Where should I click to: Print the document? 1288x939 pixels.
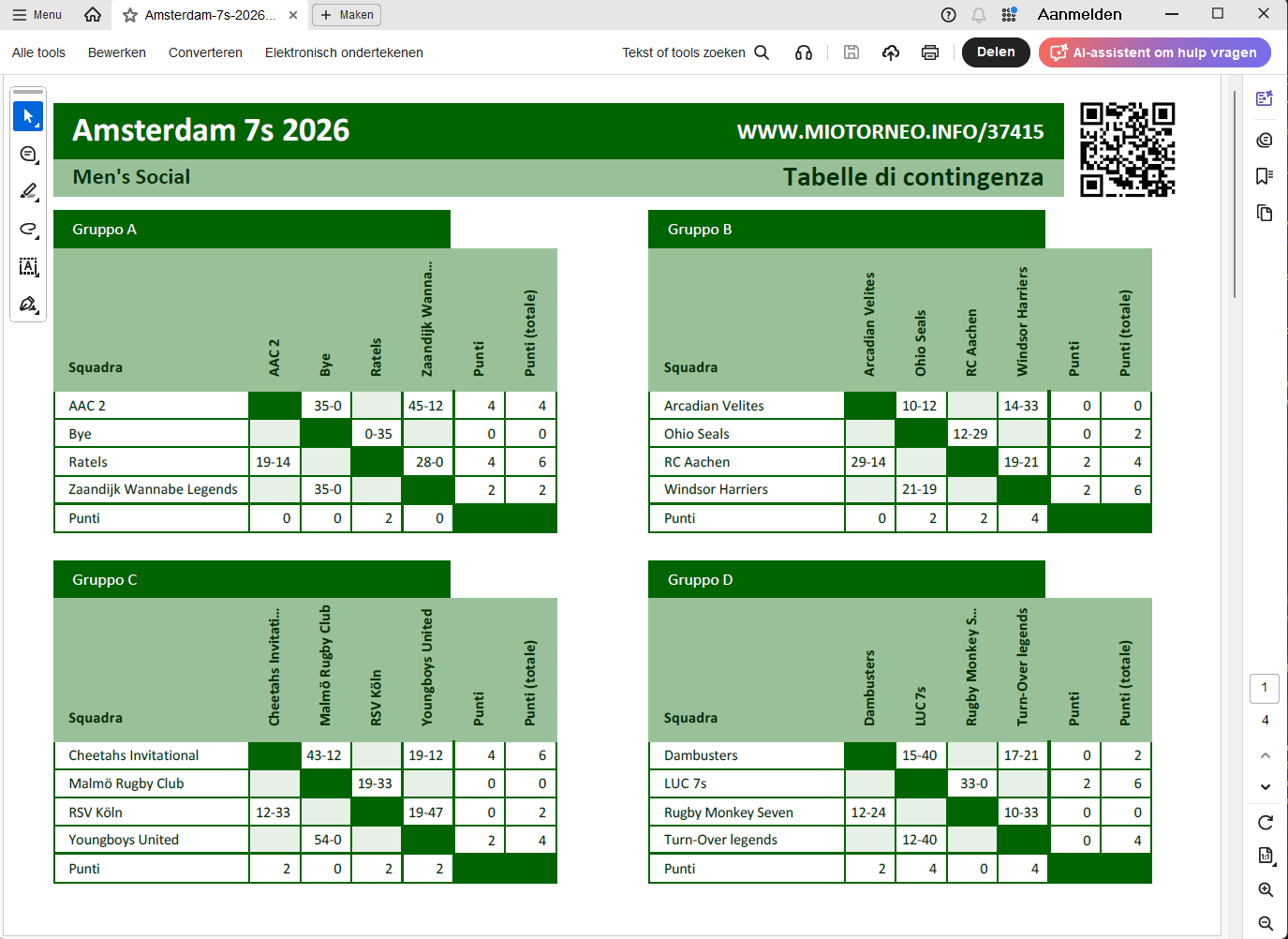click(x=930, y=52)
